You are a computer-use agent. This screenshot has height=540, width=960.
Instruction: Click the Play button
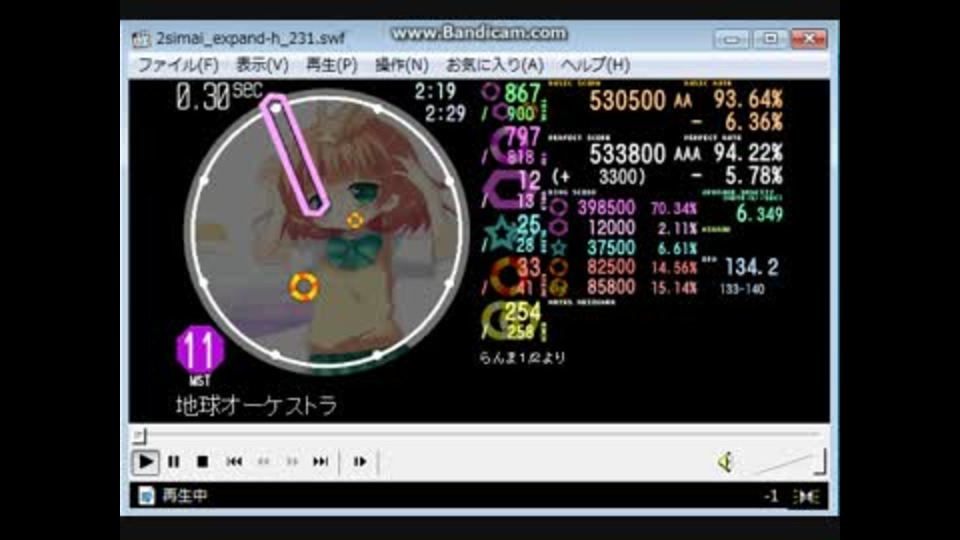(146, 462)
